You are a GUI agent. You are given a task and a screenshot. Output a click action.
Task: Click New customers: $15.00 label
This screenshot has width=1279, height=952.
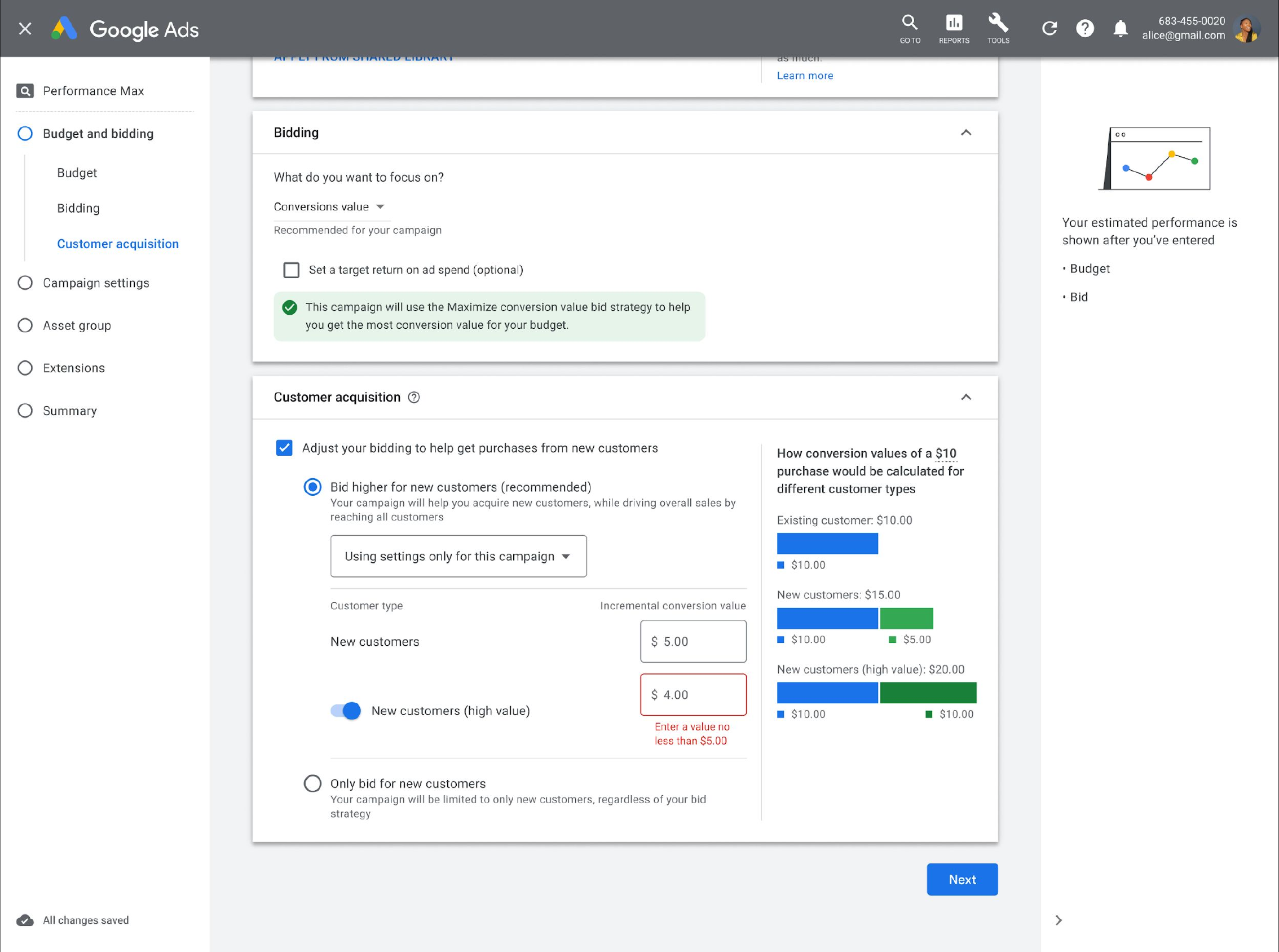coord(838,594)
